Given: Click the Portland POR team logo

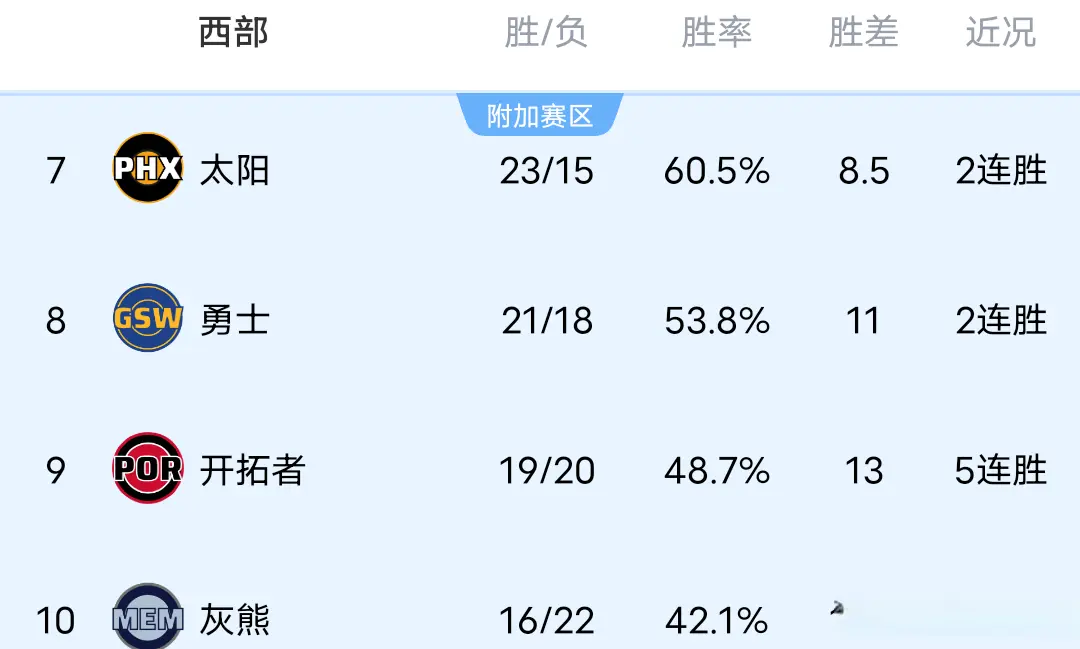Looking at the screenshot, I should point(148,468).
